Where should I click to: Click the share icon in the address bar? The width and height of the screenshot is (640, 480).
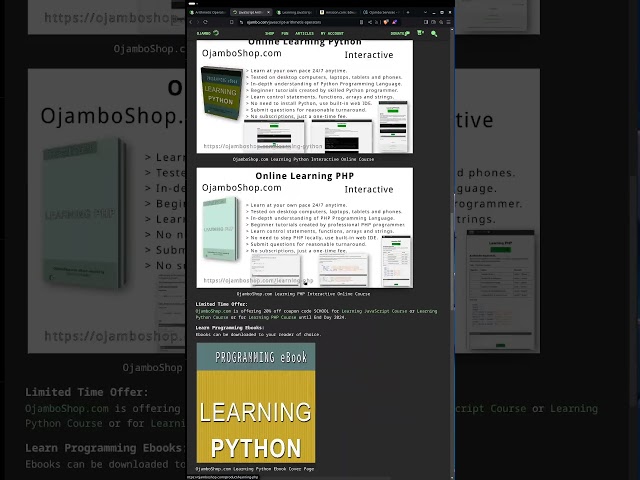(370, 22)
